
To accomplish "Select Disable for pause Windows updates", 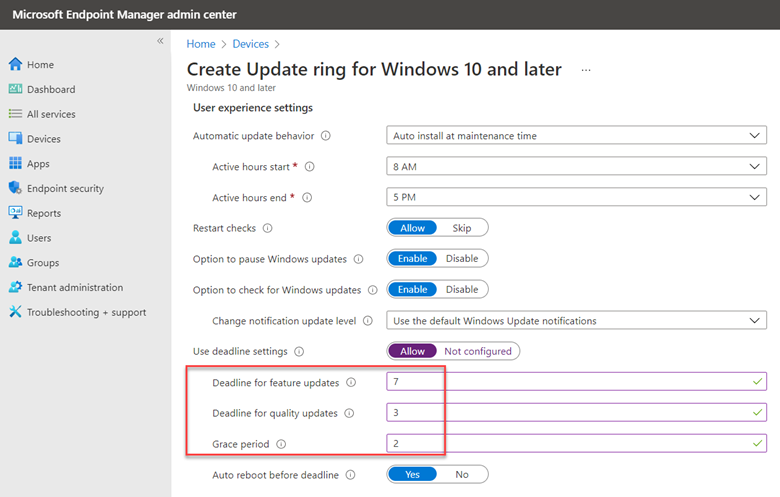I will (462, 259).
